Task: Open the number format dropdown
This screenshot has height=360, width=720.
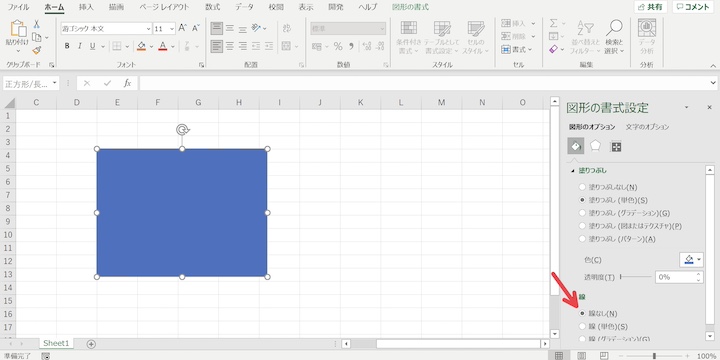Action: 382,28
